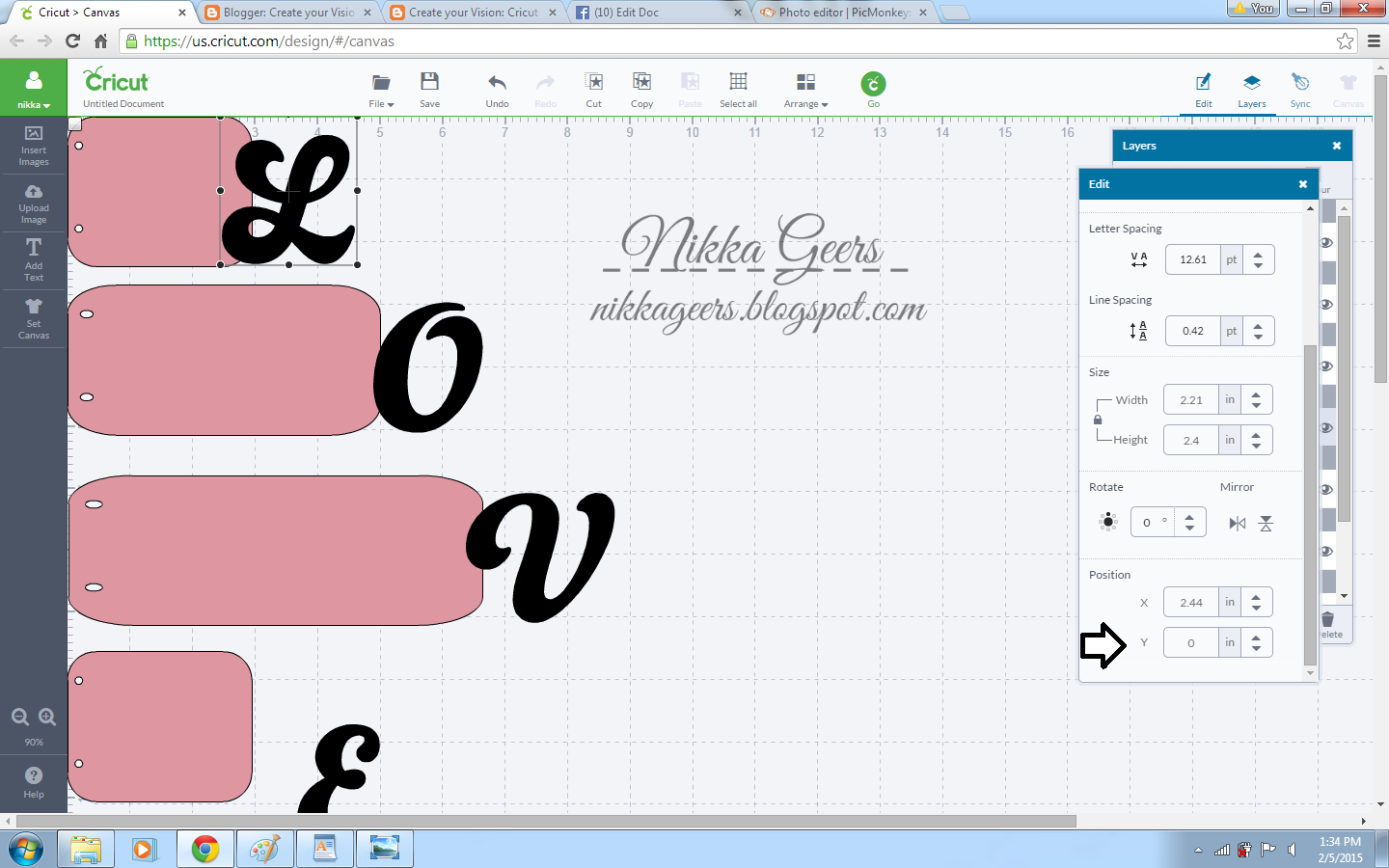
Task: Mirror the letter horizontally
Action: tap(1237, 522)
